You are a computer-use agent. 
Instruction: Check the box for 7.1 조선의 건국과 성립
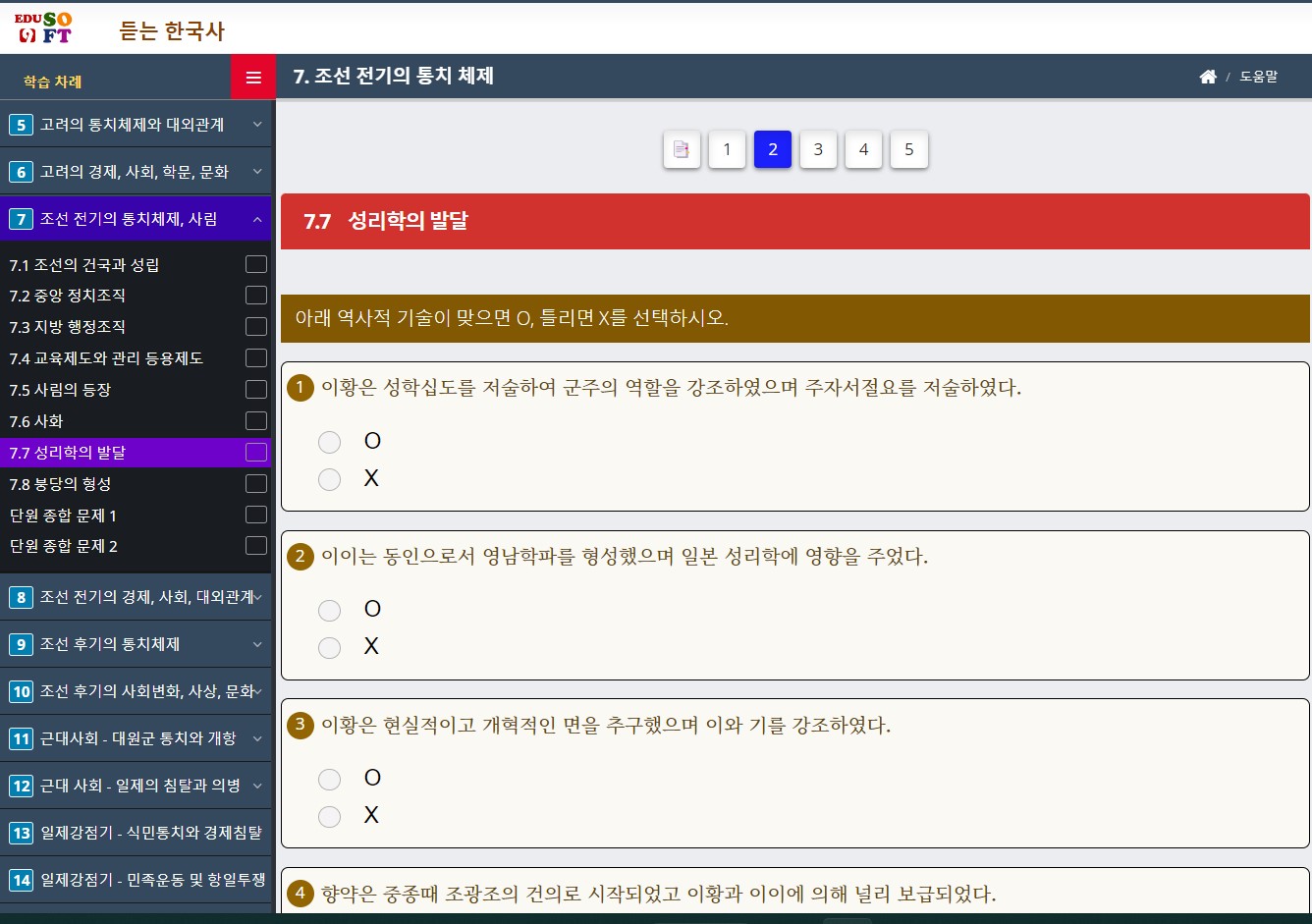coord(256,264)
